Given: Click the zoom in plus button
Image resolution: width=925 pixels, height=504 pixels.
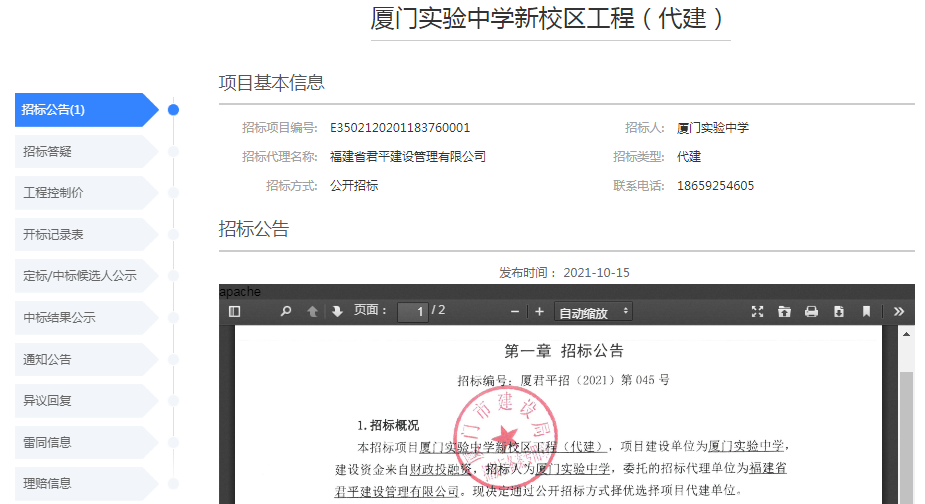Looking at the screenshot, I should [x=539, y=312].
